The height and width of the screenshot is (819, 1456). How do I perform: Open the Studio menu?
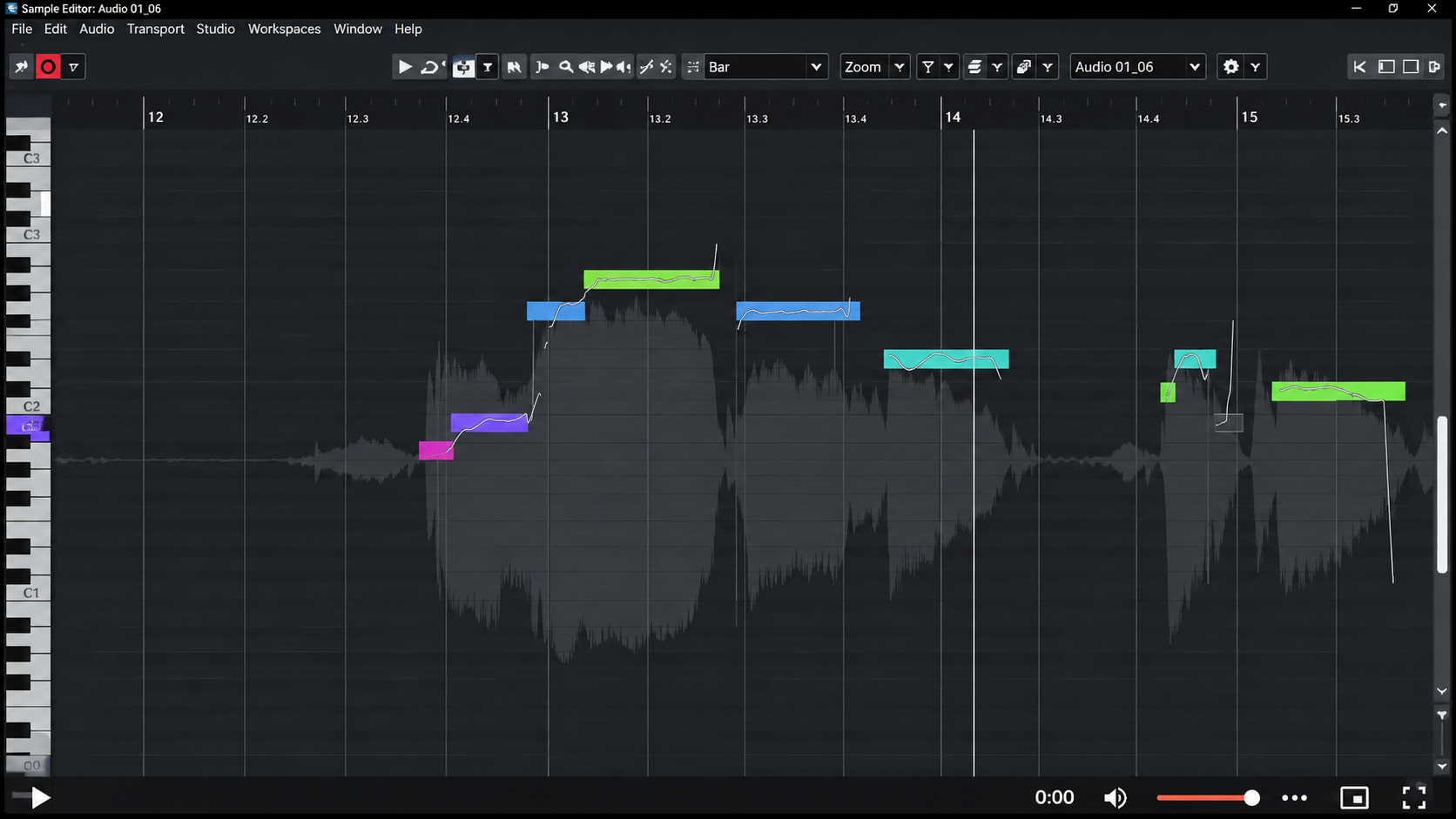pyautogui.click(x=215, y=29)
